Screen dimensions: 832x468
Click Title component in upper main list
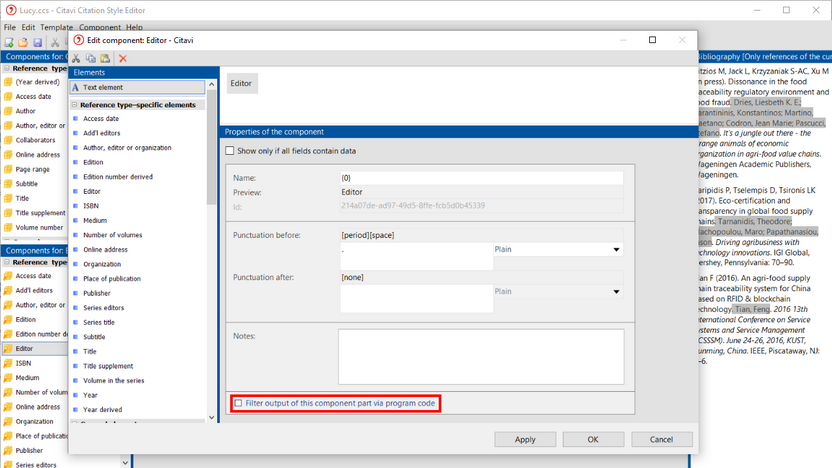point(22,198)
